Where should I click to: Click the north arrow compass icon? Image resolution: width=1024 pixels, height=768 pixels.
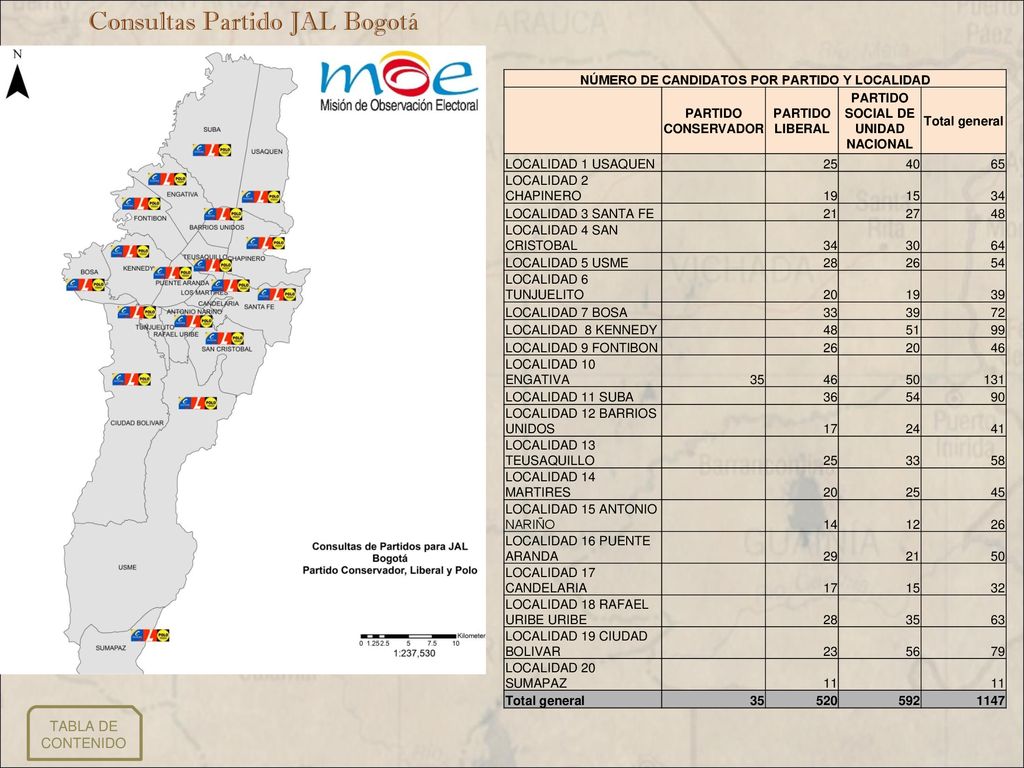point(18,75)
